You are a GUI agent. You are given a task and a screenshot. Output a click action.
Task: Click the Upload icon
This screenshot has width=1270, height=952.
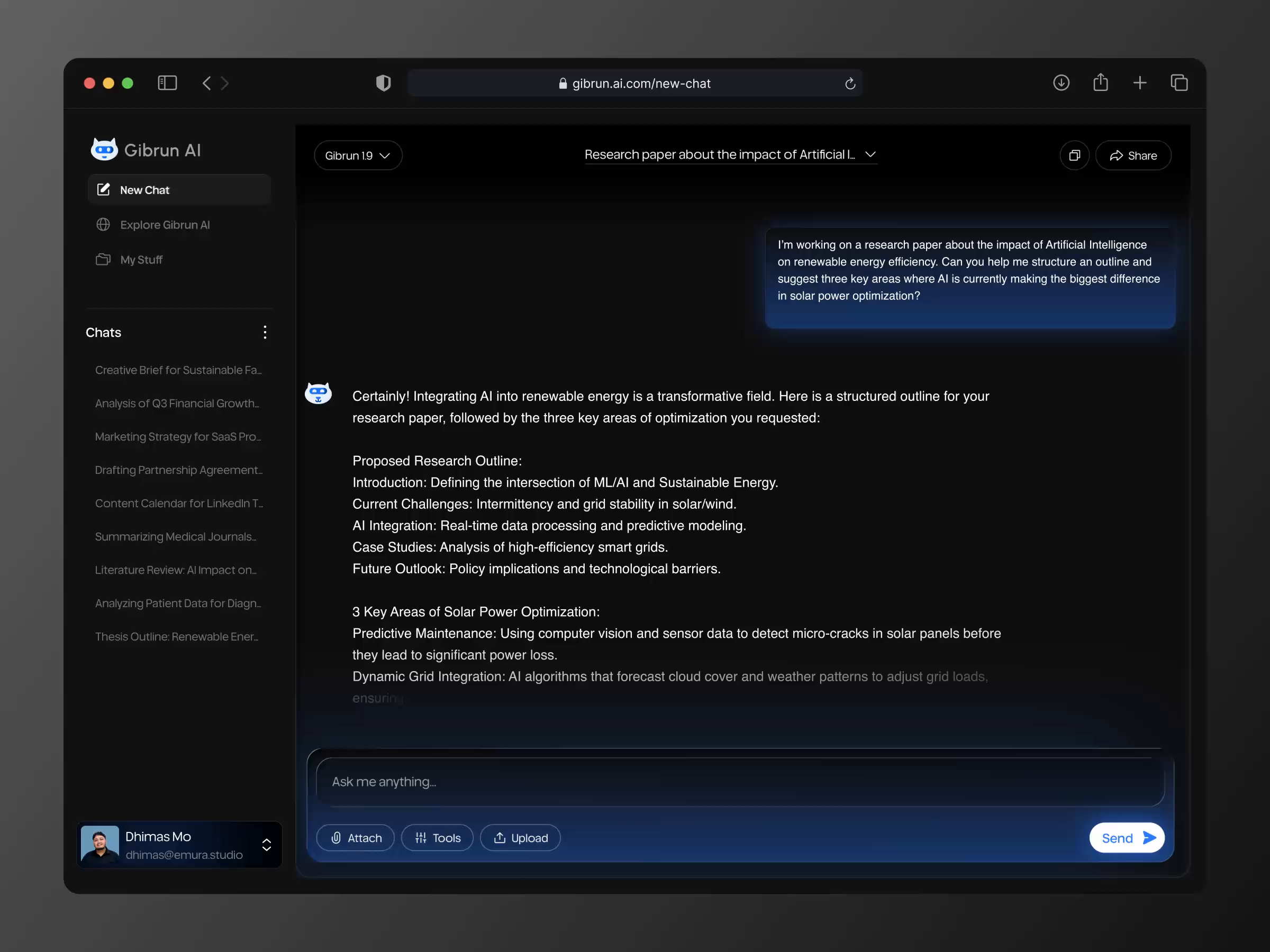point(499,838)
